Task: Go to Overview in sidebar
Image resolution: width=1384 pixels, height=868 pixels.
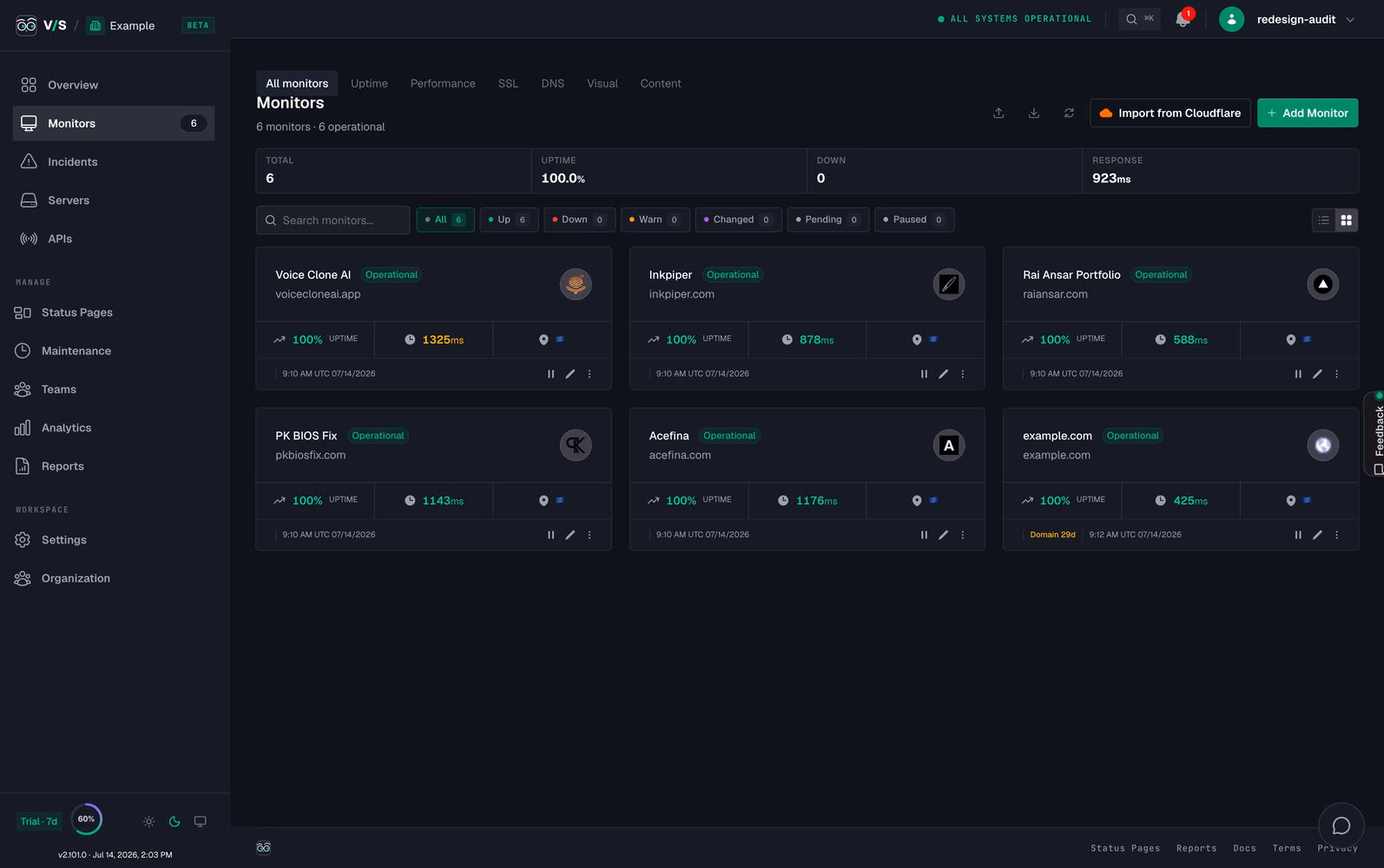Action: (x=114, y=85)
